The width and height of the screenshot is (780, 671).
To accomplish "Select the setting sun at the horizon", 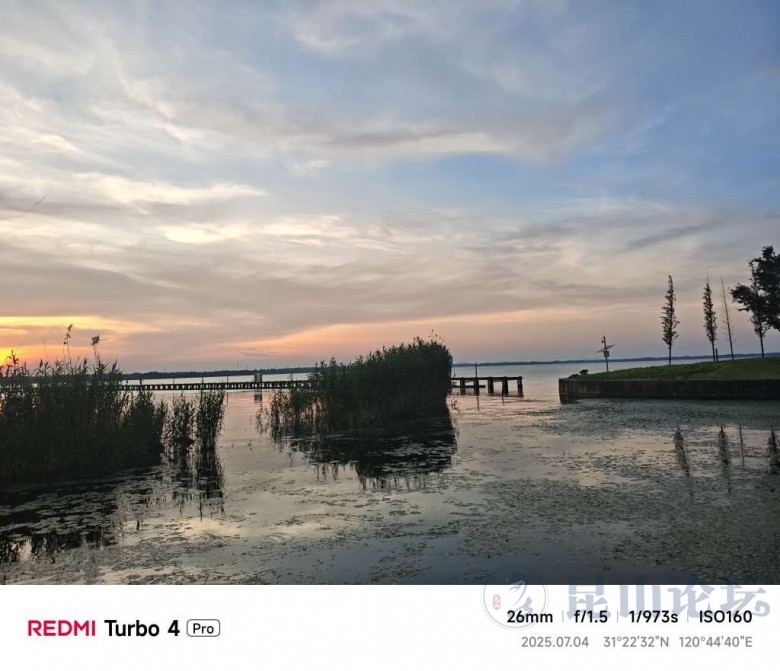I will point(6,355).
